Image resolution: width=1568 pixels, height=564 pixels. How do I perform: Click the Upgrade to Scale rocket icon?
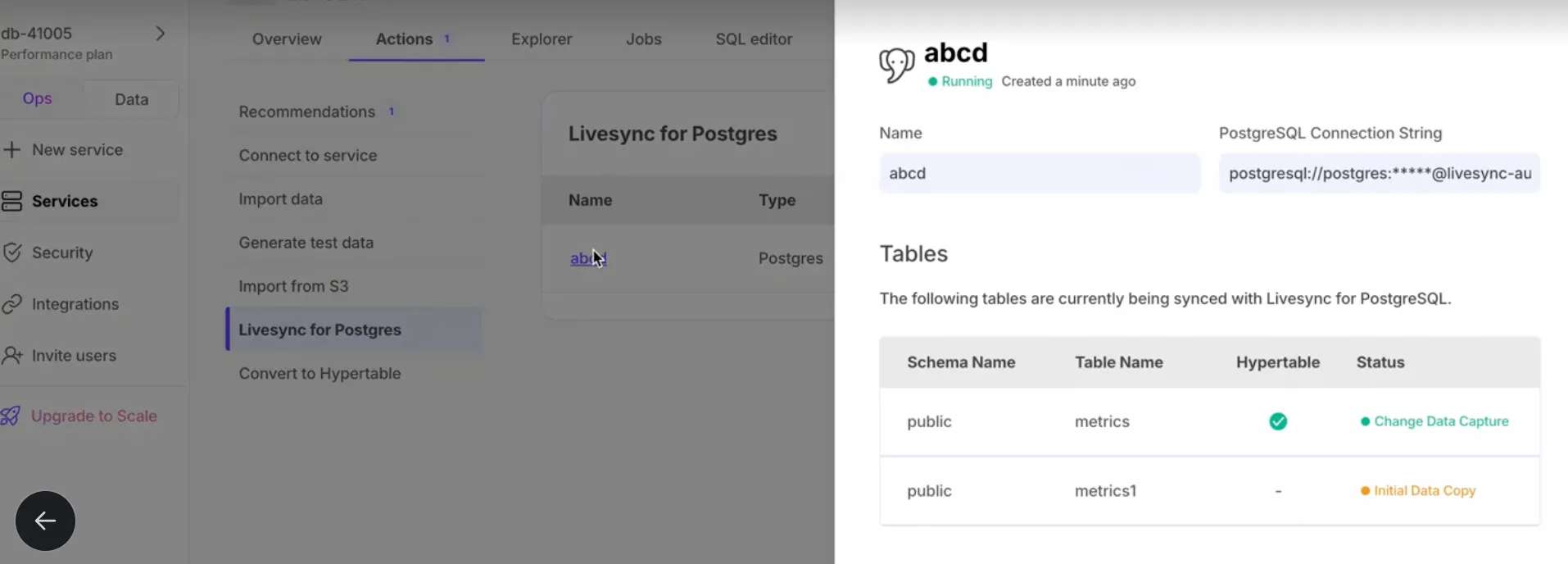tap(11, 416)
